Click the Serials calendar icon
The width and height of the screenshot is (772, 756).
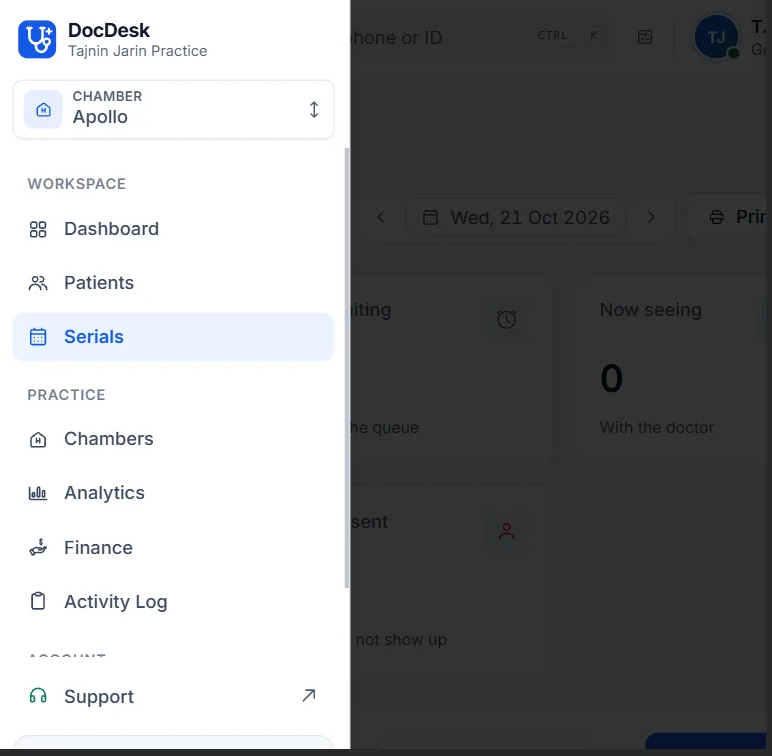point(38,337)
